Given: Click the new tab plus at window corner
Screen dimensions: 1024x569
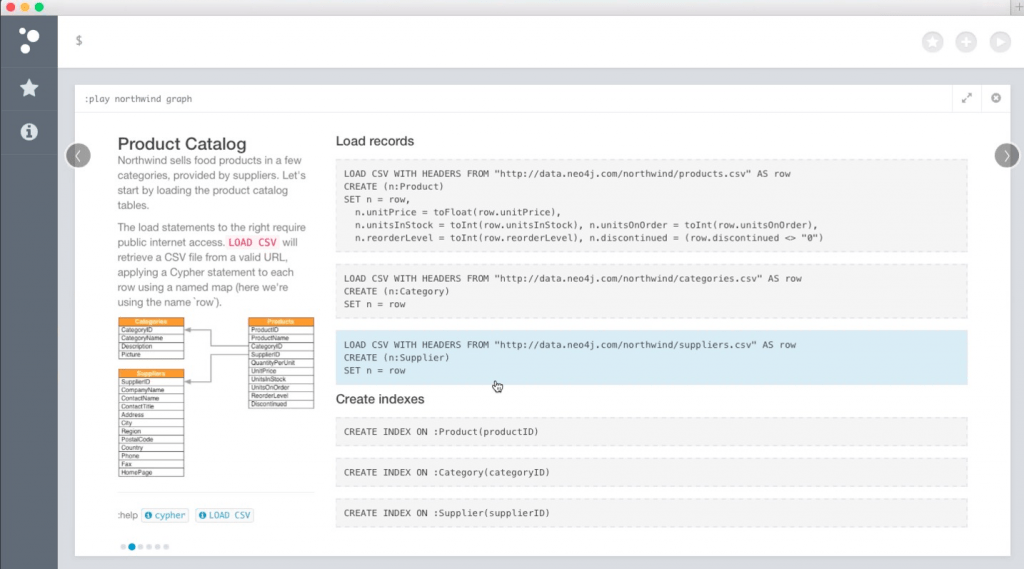Looking at the screenshot, I should (x=1018, y=7).
